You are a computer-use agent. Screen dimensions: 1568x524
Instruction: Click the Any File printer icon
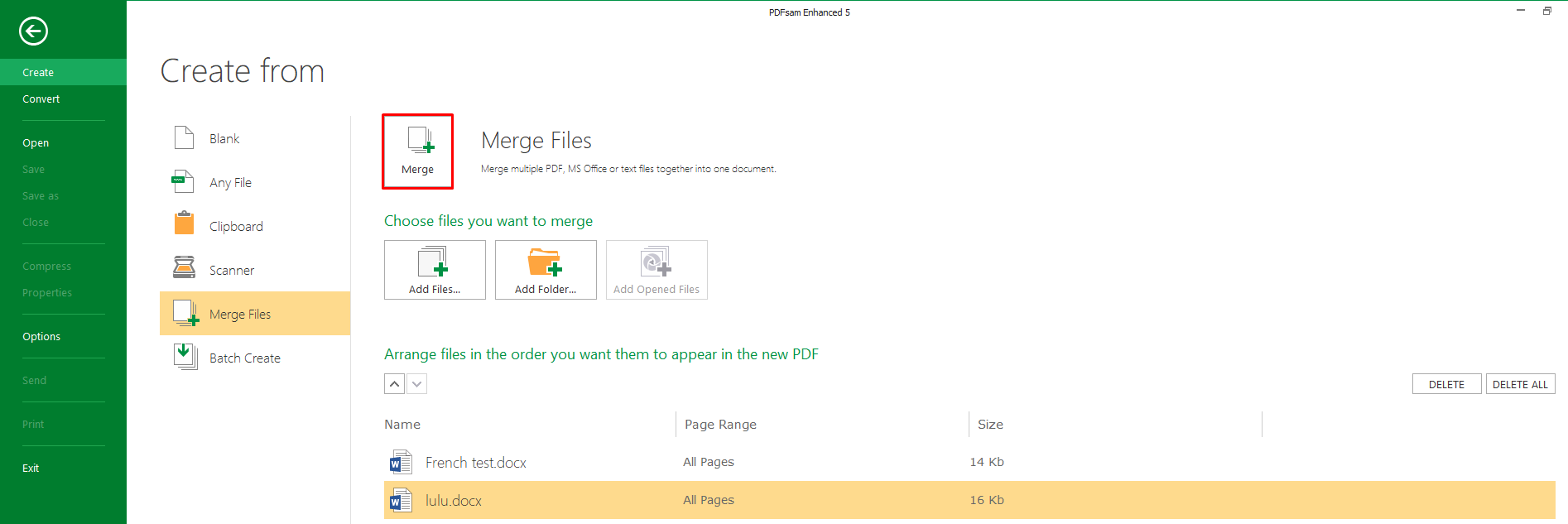click(183, 181)
